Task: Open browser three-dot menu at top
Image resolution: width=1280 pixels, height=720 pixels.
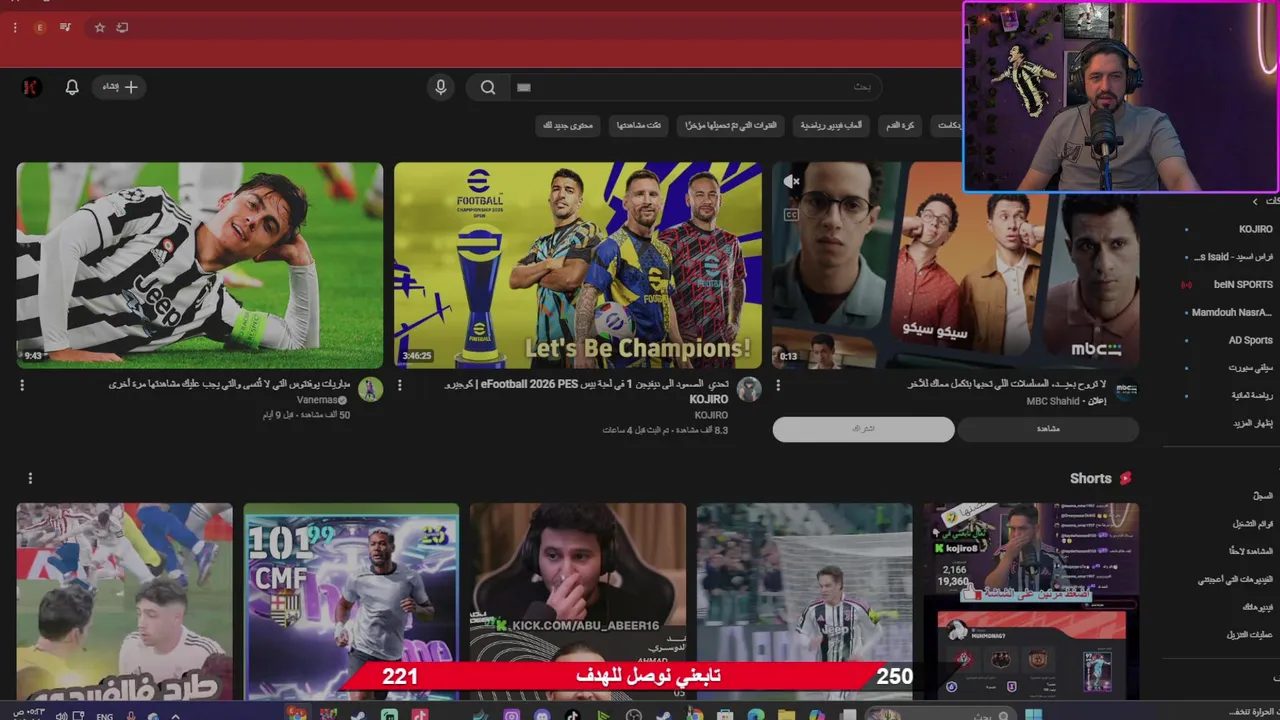Action: (15, 27)
